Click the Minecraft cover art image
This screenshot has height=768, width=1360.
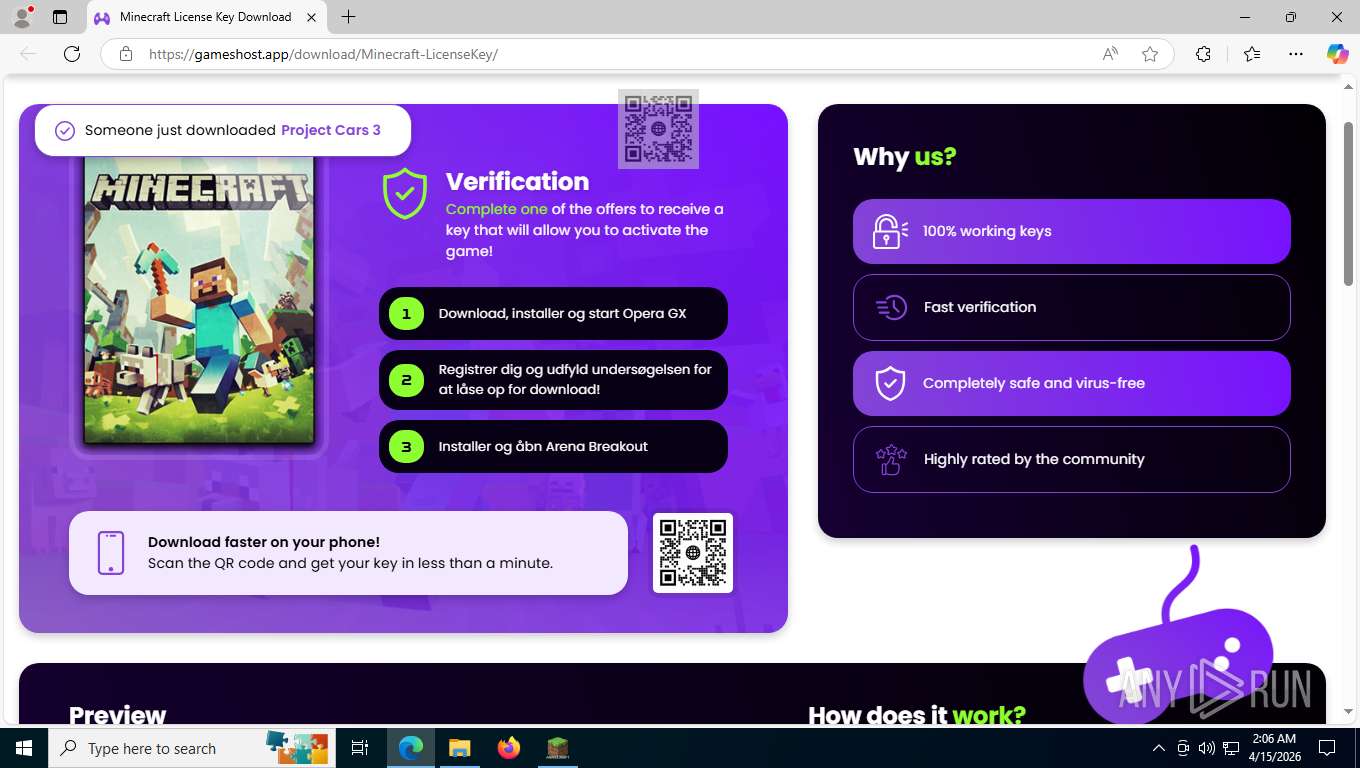click(199, 300)
